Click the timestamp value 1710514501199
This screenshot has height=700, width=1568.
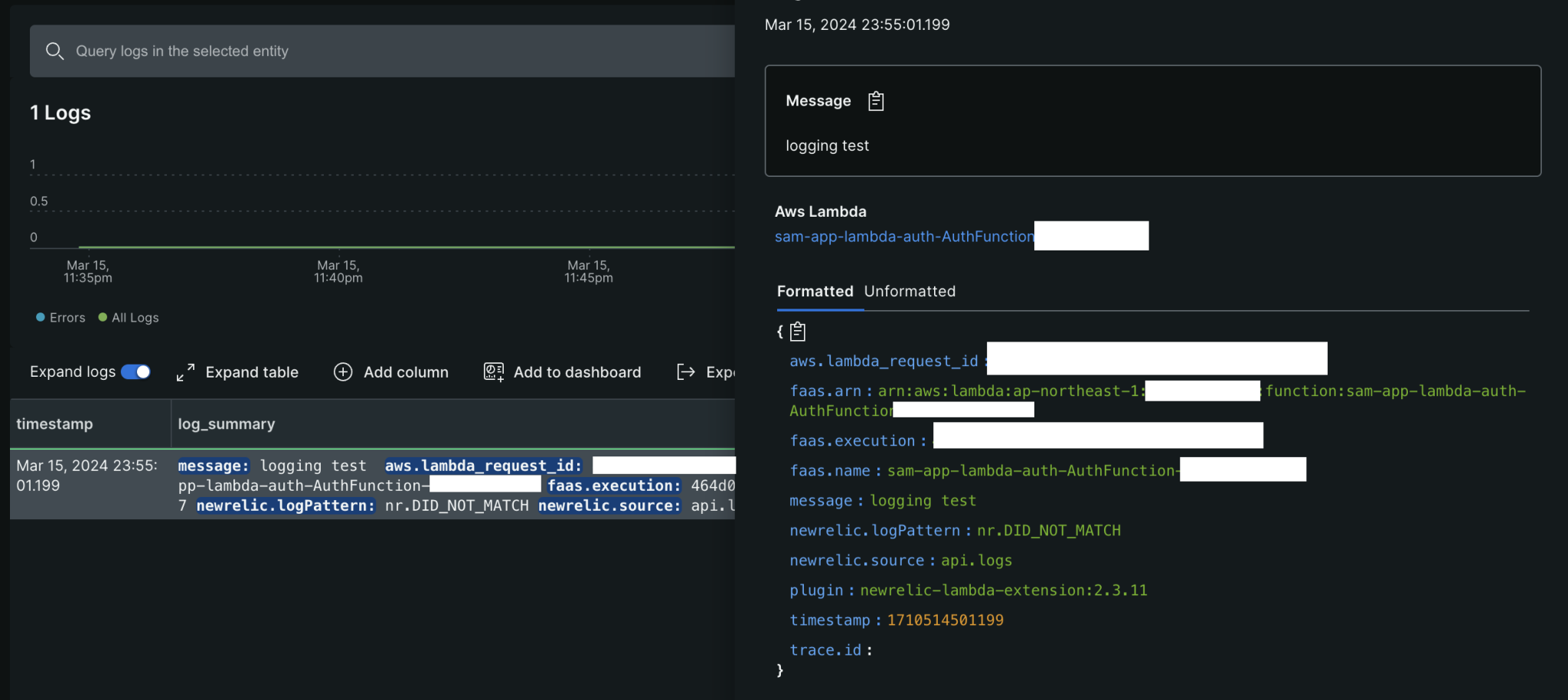tap(946, 620)
